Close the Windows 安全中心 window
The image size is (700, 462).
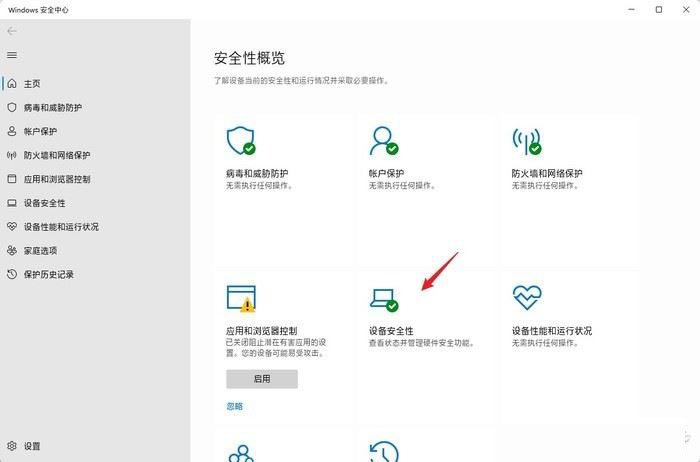[686, 9]
